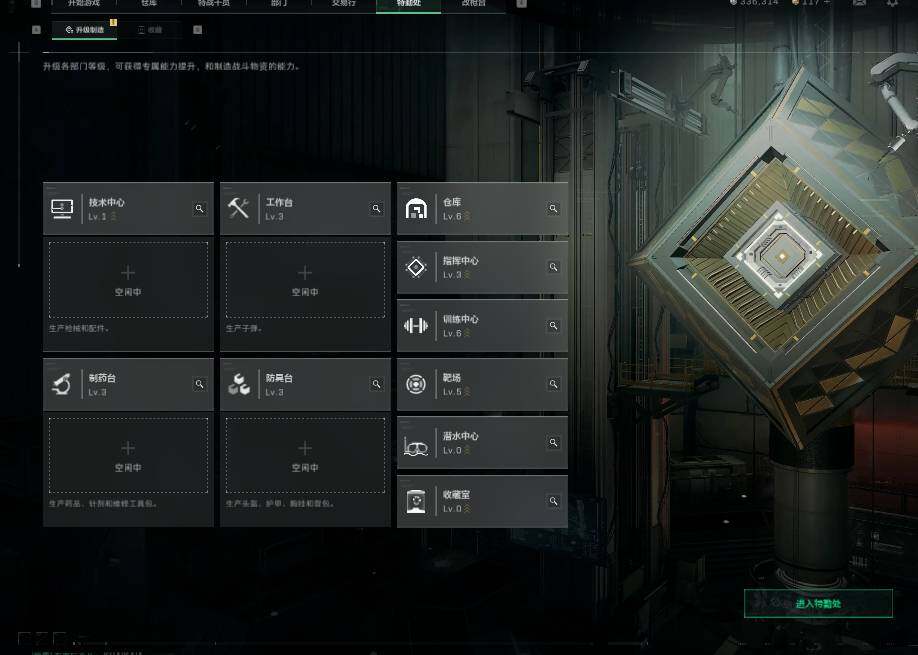
Task: Click the 靶场 title text
Action: pyautogui.click(x=451, y=378)
